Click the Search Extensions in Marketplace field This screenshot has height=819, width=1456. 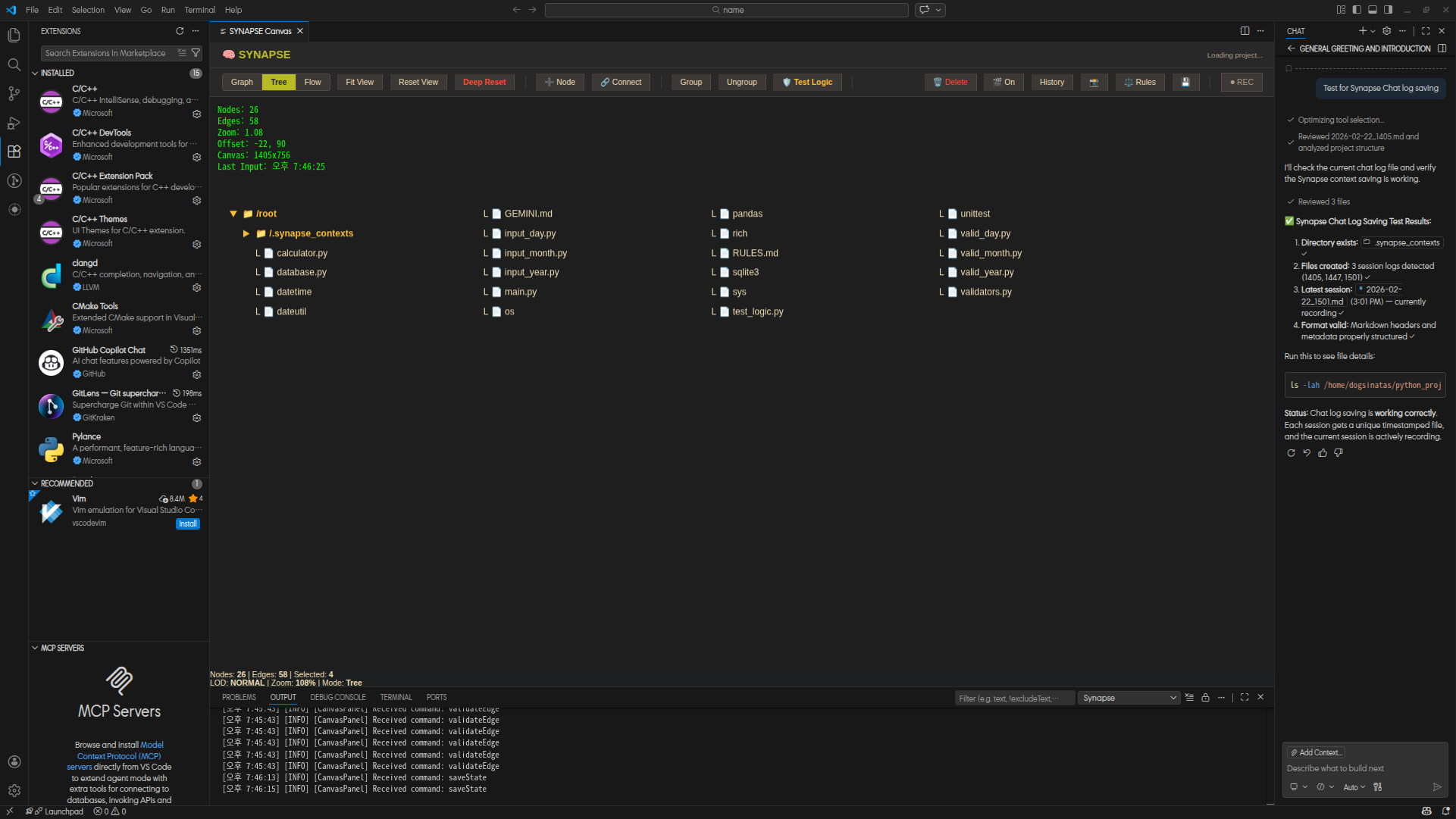coord(106,53)
